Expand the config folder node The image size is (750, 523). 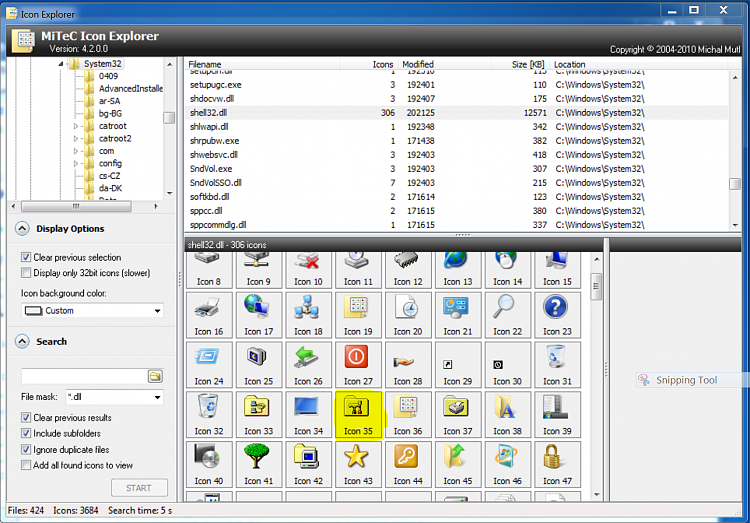(76, 164)
